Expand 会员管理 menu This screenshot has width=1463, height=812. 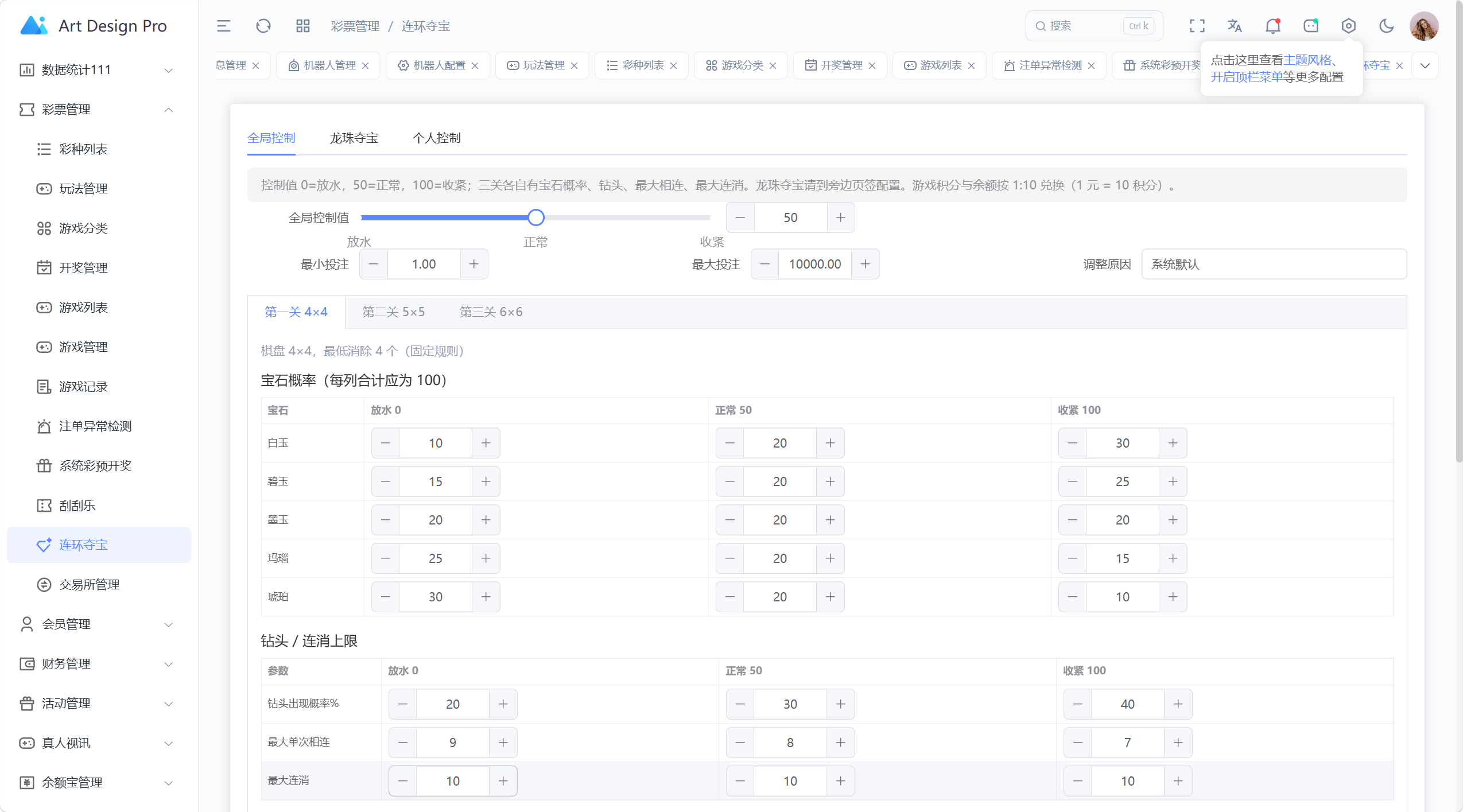tap(99, 624)
